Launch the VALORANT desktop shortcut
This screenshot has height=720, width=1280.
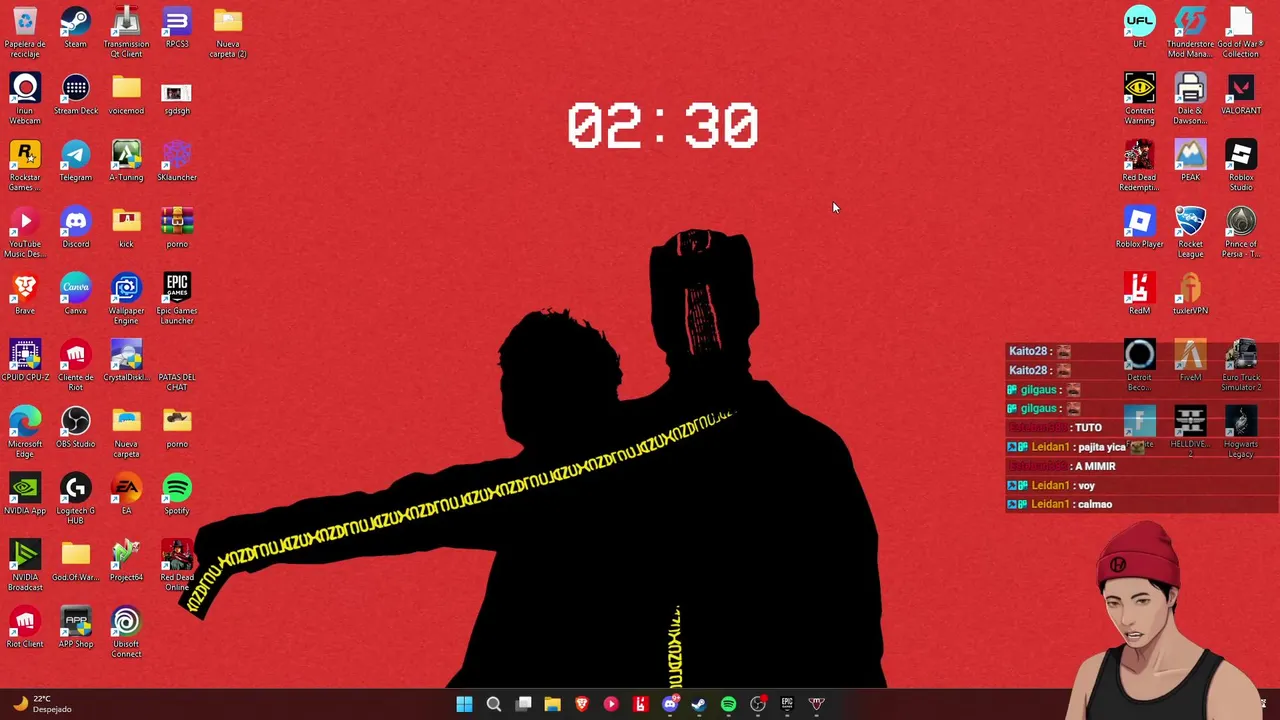point(1241,94)
